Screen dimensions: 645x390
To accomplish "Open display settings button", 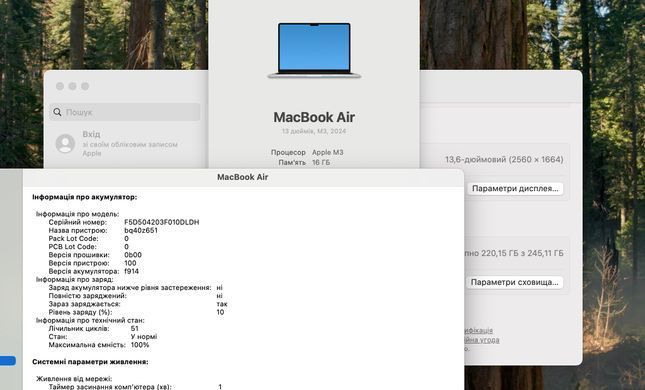I will (515, 188).
